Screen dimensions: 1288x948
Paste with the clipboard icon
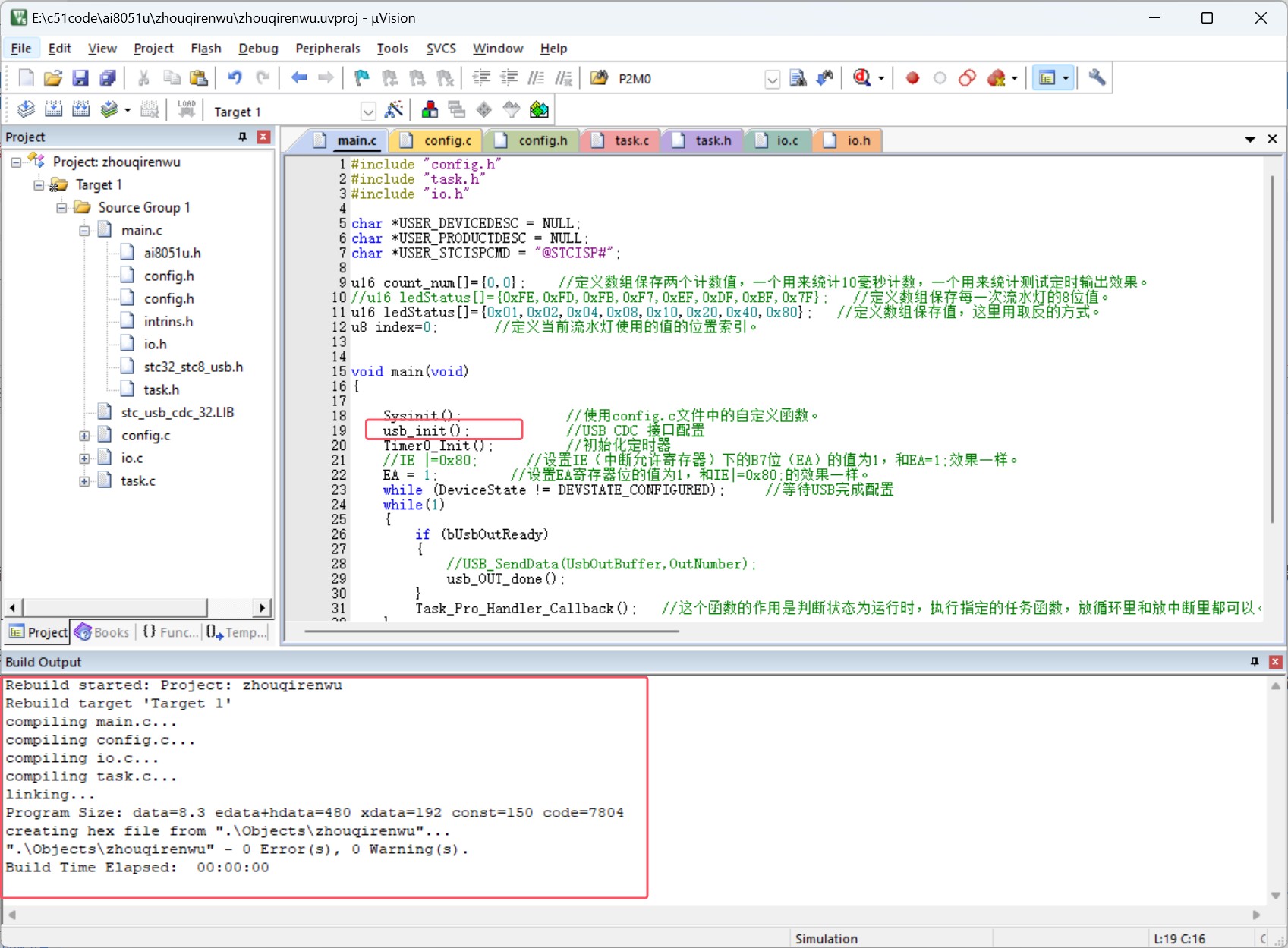199,78
